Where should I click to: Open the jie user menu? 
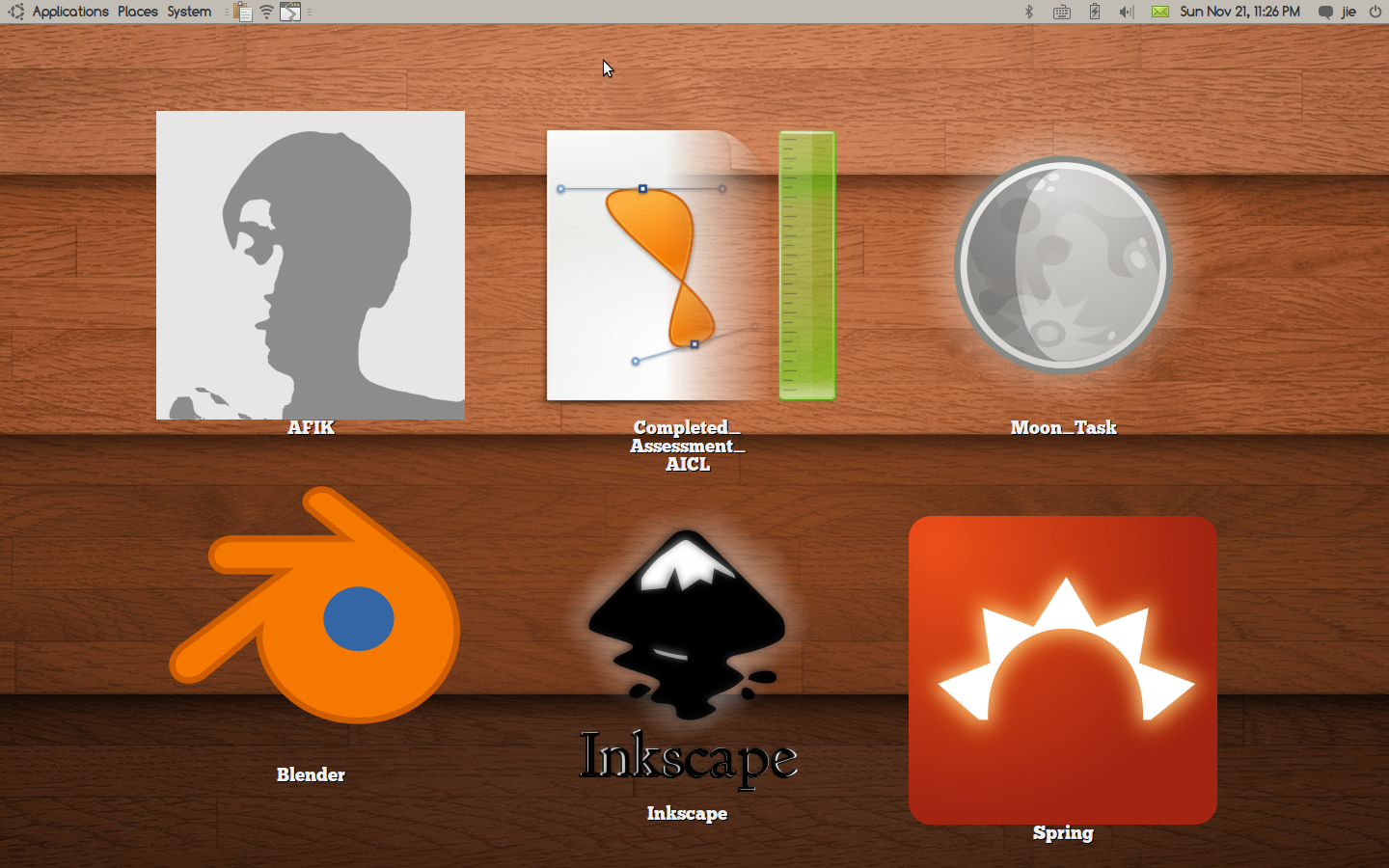tap(1348, 12)
